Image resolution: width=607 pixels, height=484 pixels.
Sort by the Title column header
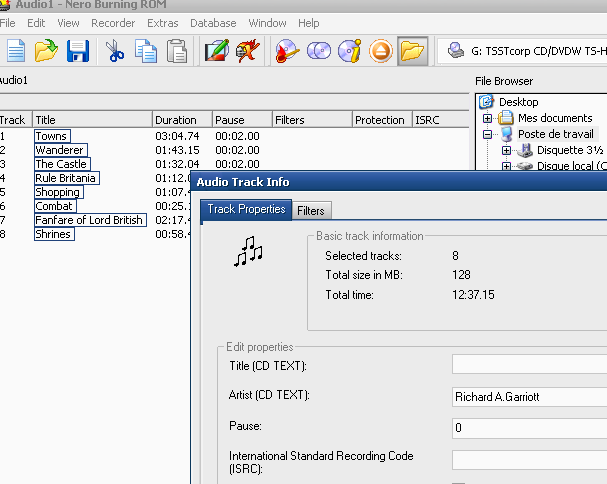tap(92, 120)
